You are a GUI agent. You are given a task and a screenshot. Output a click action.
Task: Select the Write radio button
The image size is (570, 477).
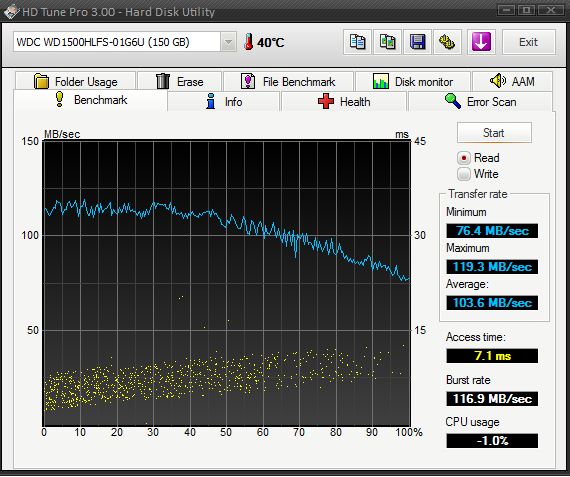point(463,174)
